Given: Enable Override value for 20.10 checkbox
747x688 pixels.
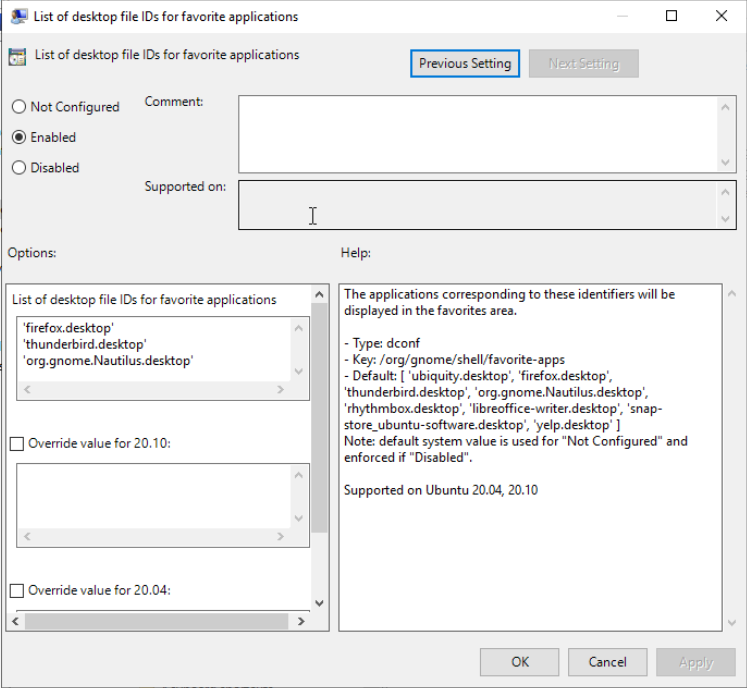Looking at the screenshot, I should 17,444.
